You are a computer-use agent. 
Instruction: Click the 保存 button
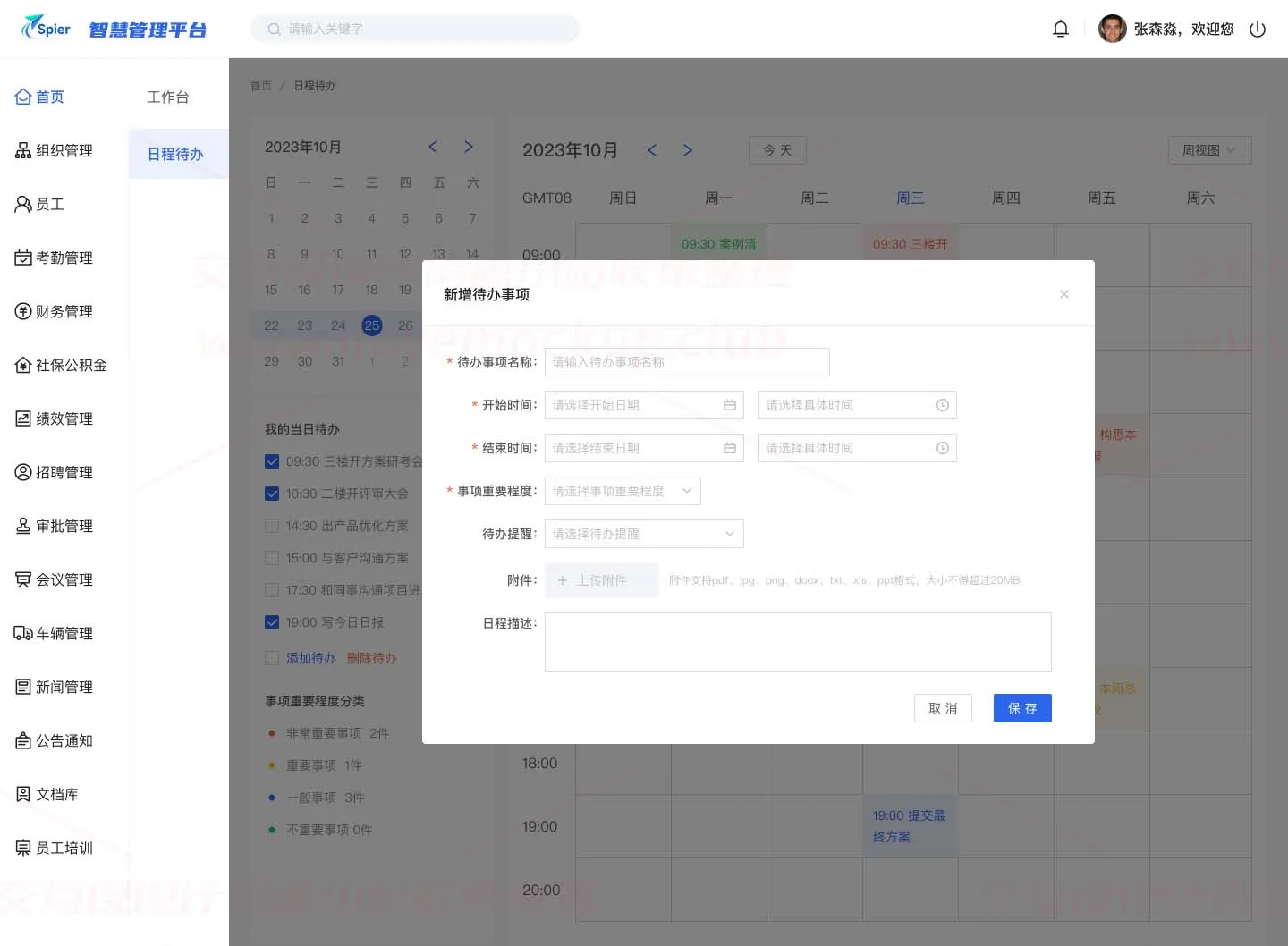pyautogui.click(x=1022, y=708)
